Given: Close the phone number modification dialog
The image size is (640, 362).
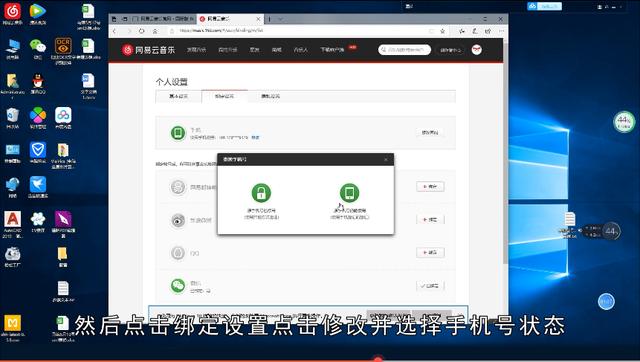Looking at the screenshot, I should [x=386, y=159].
